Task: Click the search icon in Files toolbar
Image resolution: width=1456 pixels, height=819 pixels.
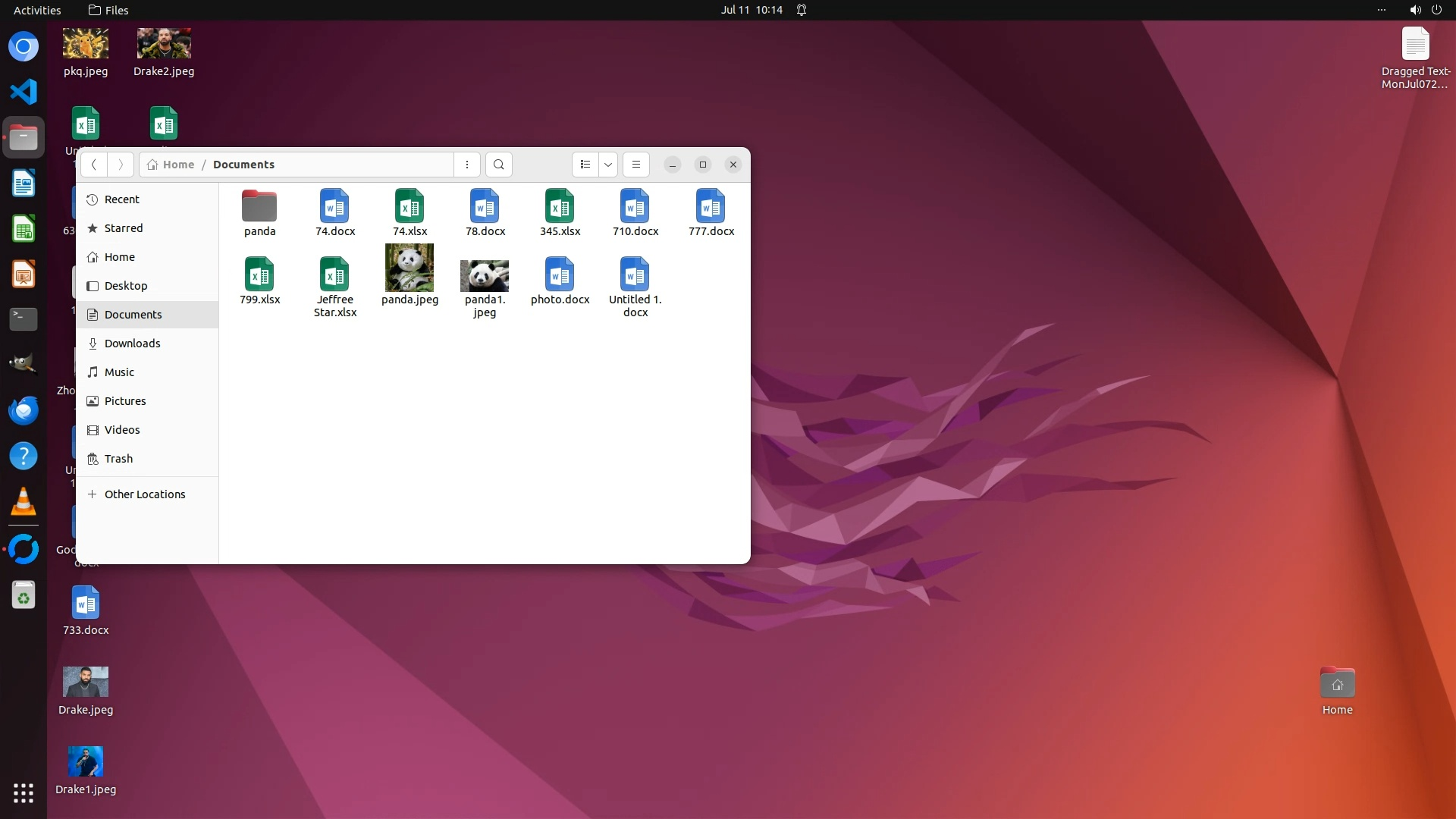Action: (498, 165)
